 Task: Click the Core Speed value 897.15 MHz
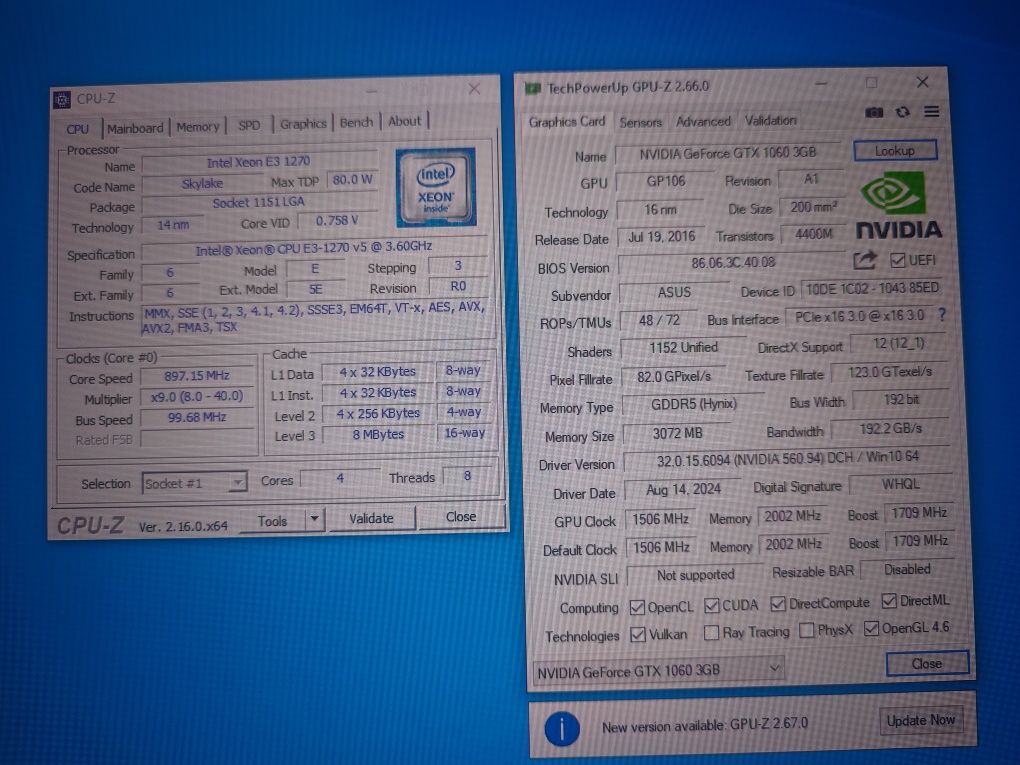click(196, 376)
